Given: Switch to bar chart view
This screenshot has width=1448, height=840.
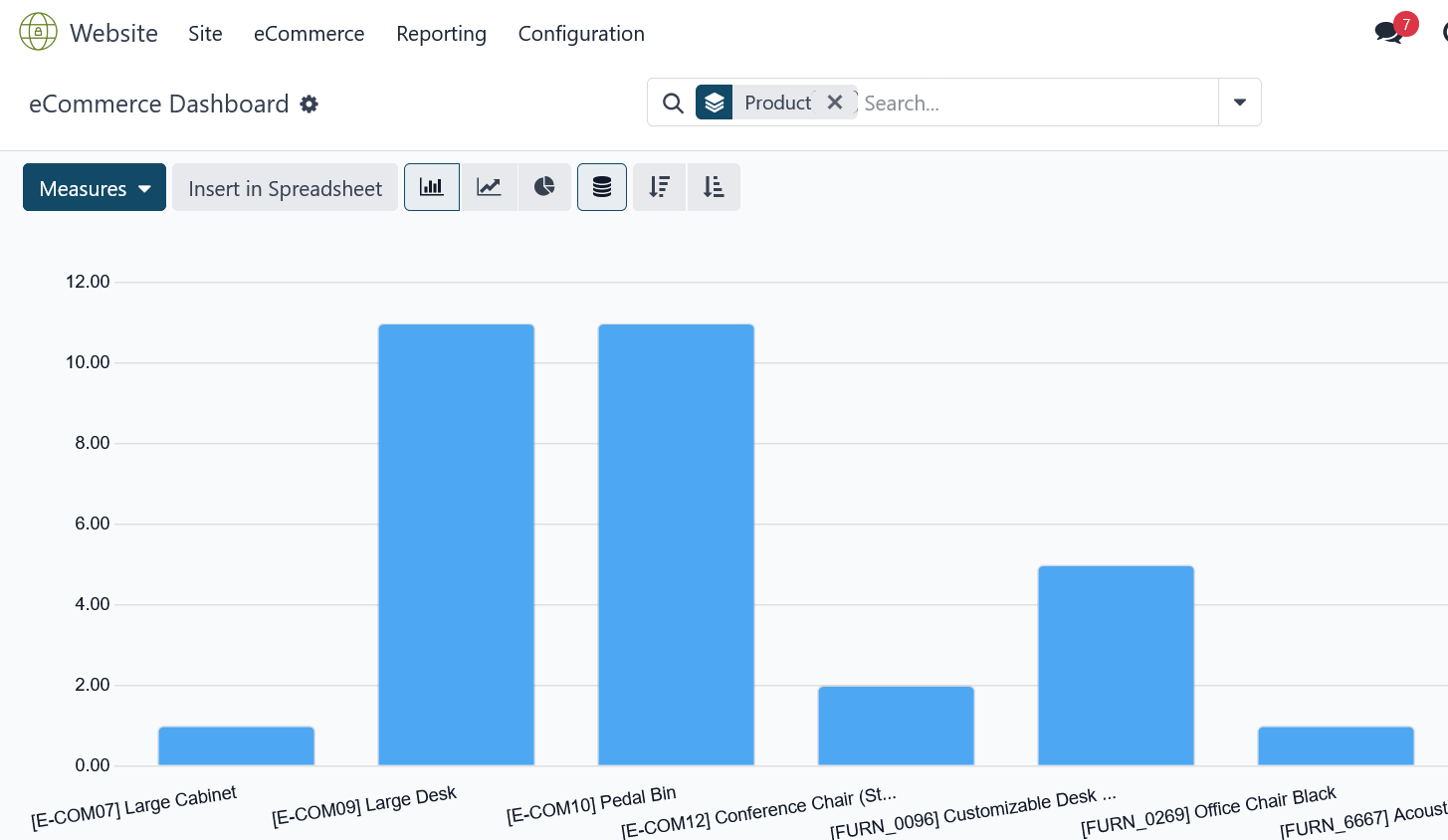Looking at the screenshot, I should (x=432, y=187).
